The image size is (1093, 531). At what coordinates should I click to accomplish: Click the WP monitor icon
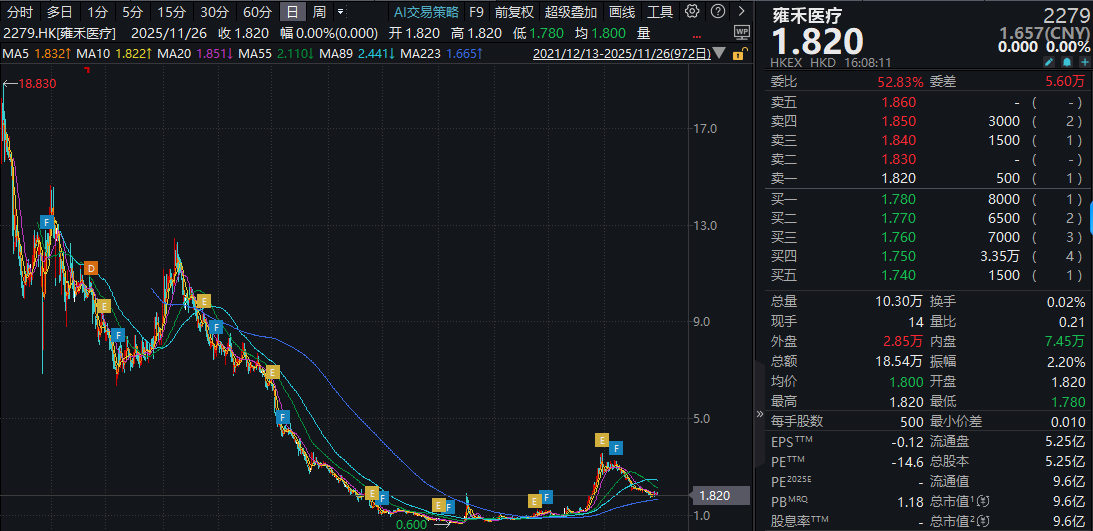(741, 32)
